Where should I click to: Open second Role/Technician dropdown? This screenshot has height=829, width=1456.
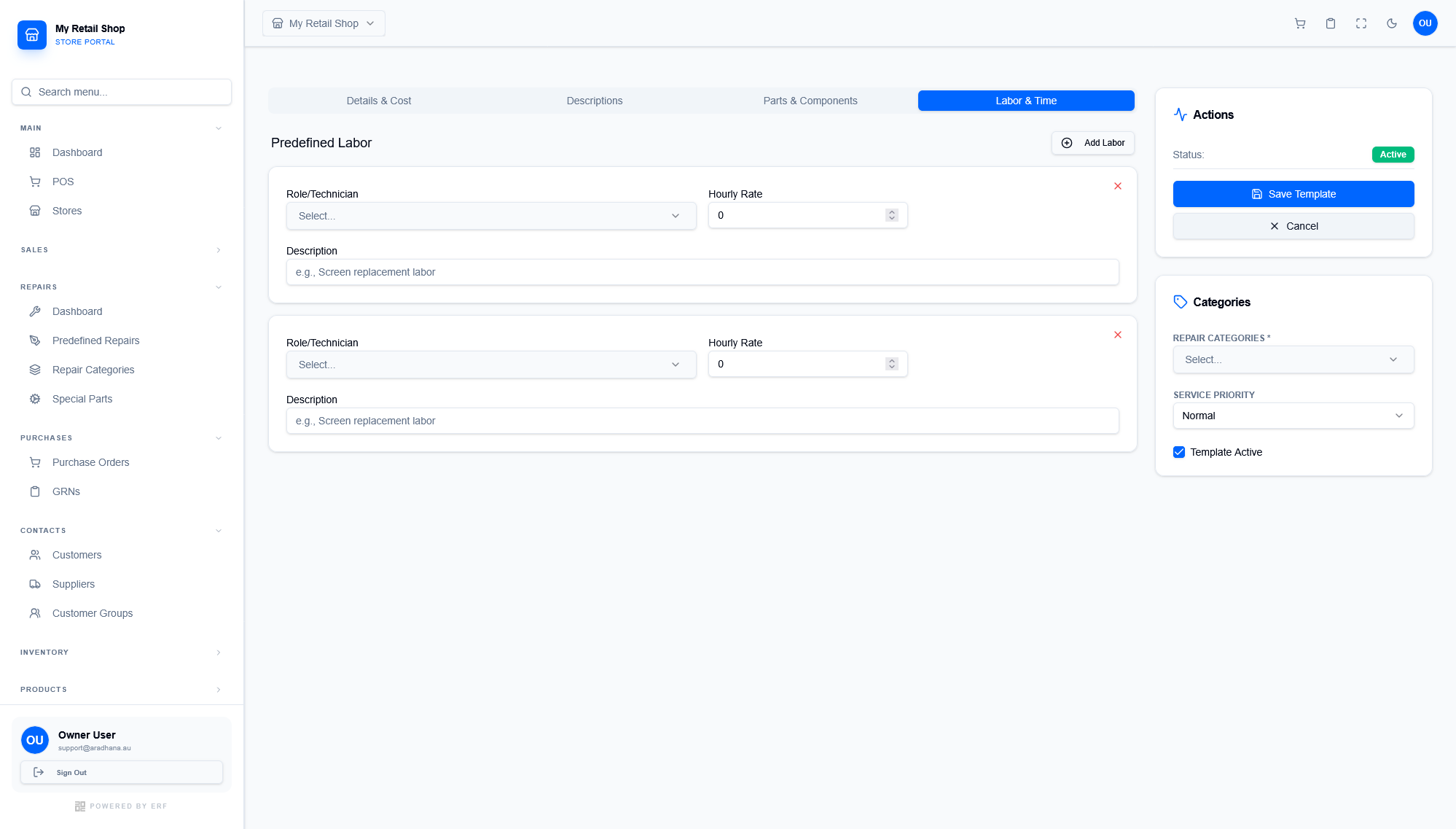491,365
